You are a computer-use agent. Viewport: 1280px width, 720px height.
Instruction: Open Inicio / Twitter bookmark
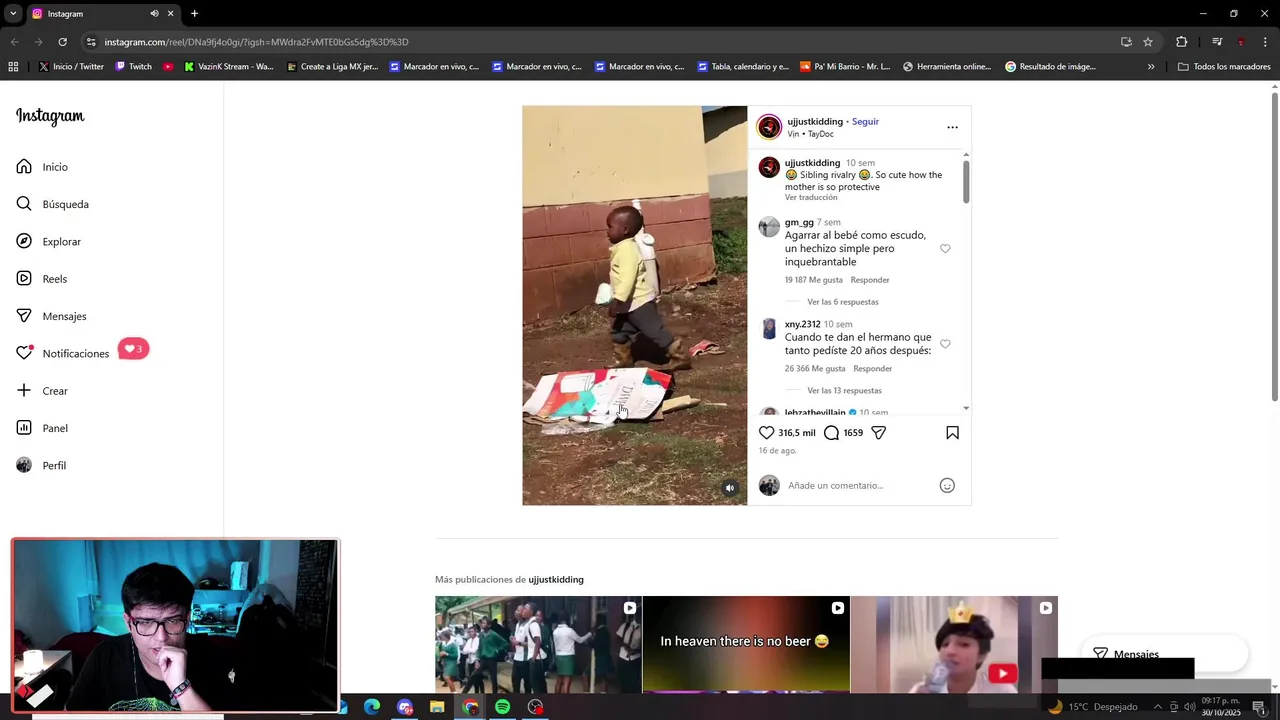(x=71, y=67)
